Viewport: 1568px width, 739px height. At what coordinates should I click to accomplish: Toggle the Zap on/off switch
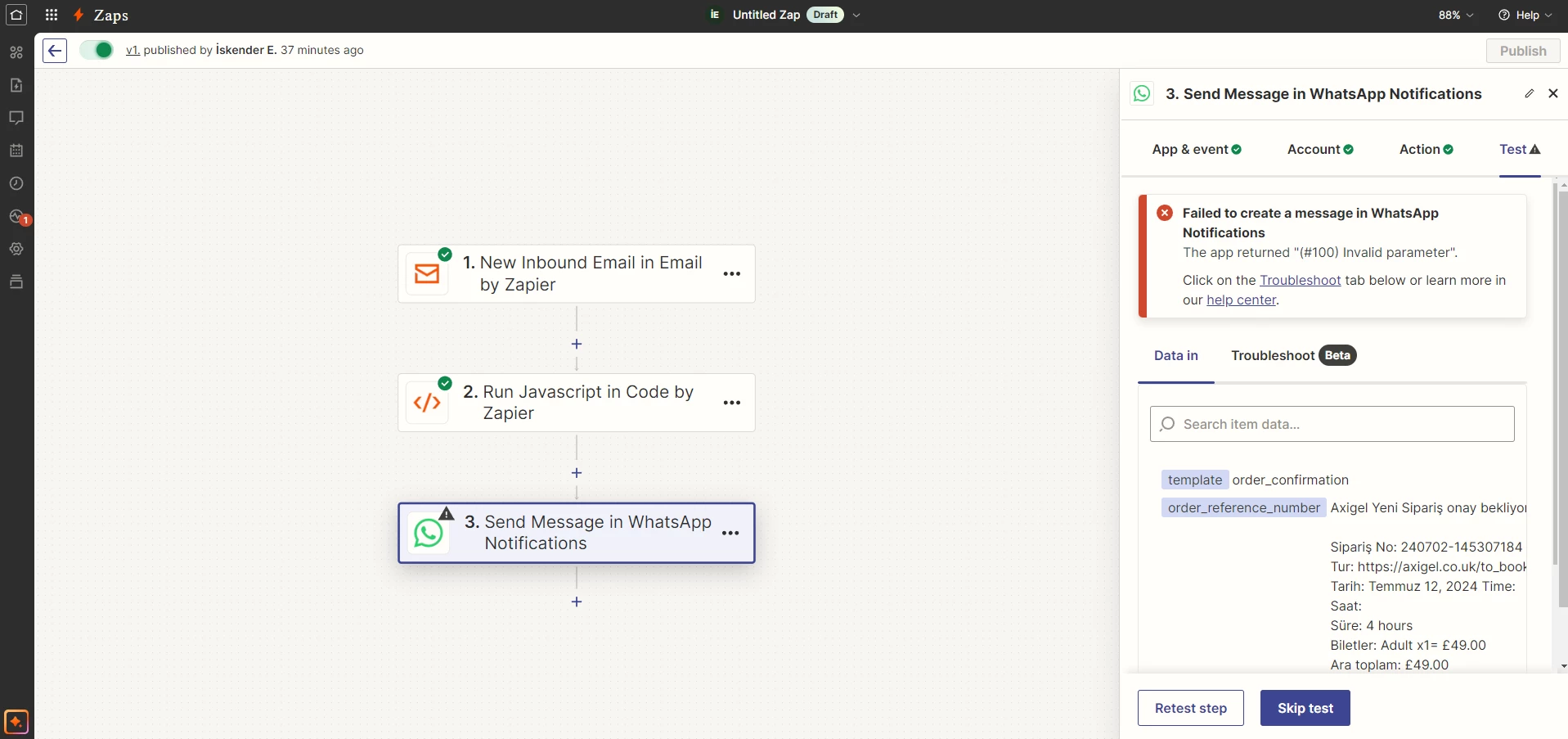pyautogui.click(x=97, y=50)
